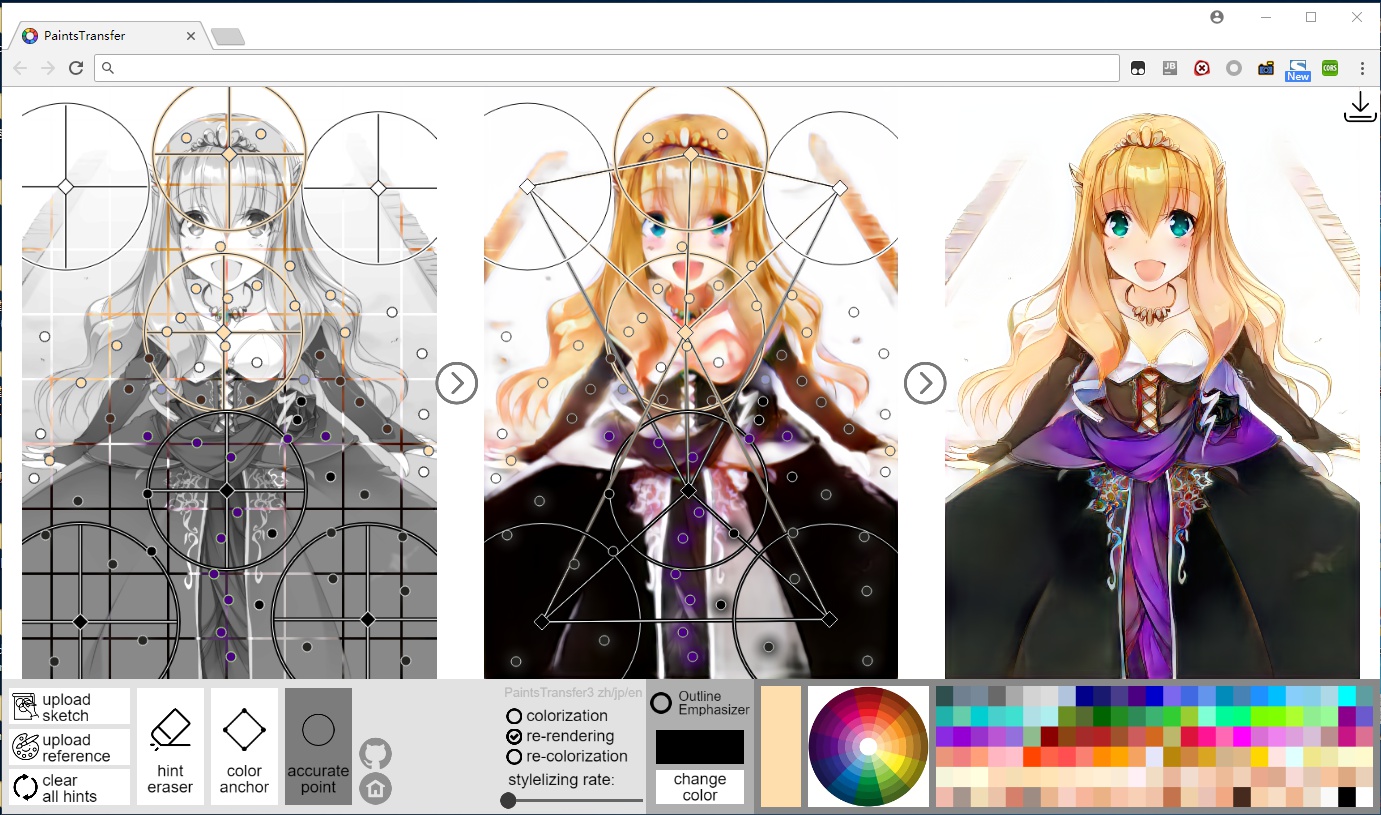Close the PaintsTransfer tab

191,36
